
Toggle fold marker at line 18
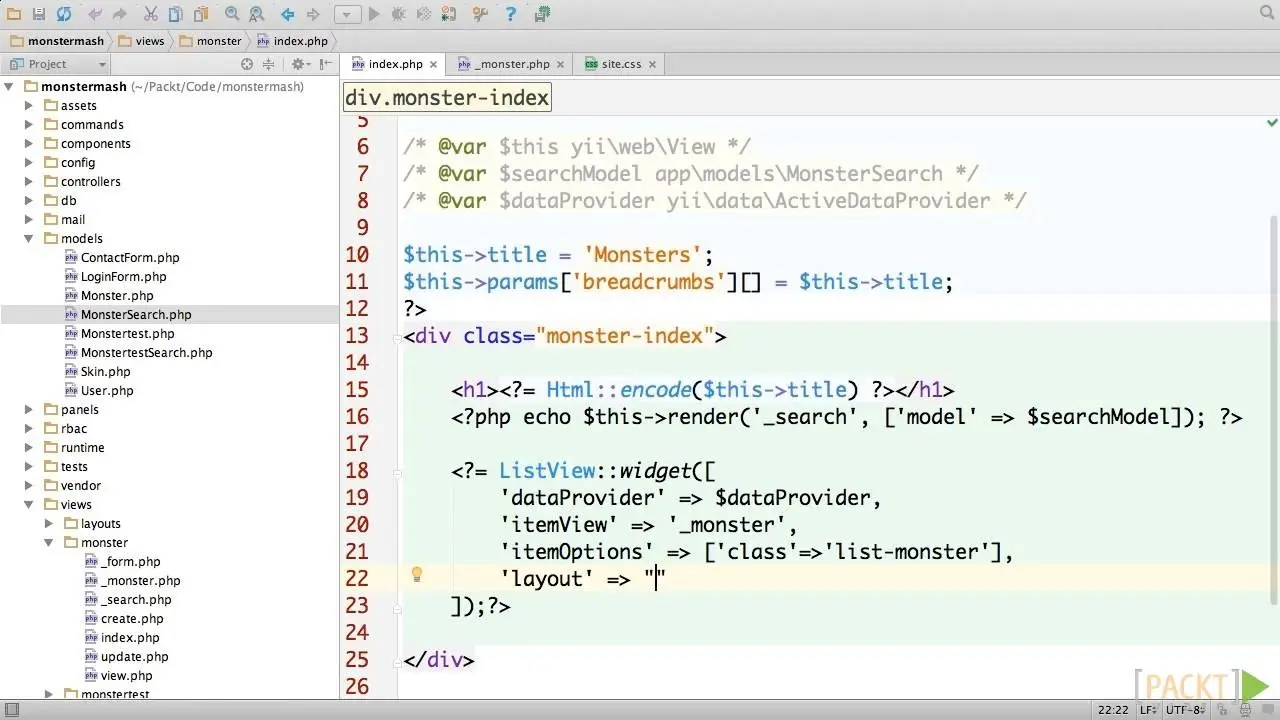click(397, 471)
